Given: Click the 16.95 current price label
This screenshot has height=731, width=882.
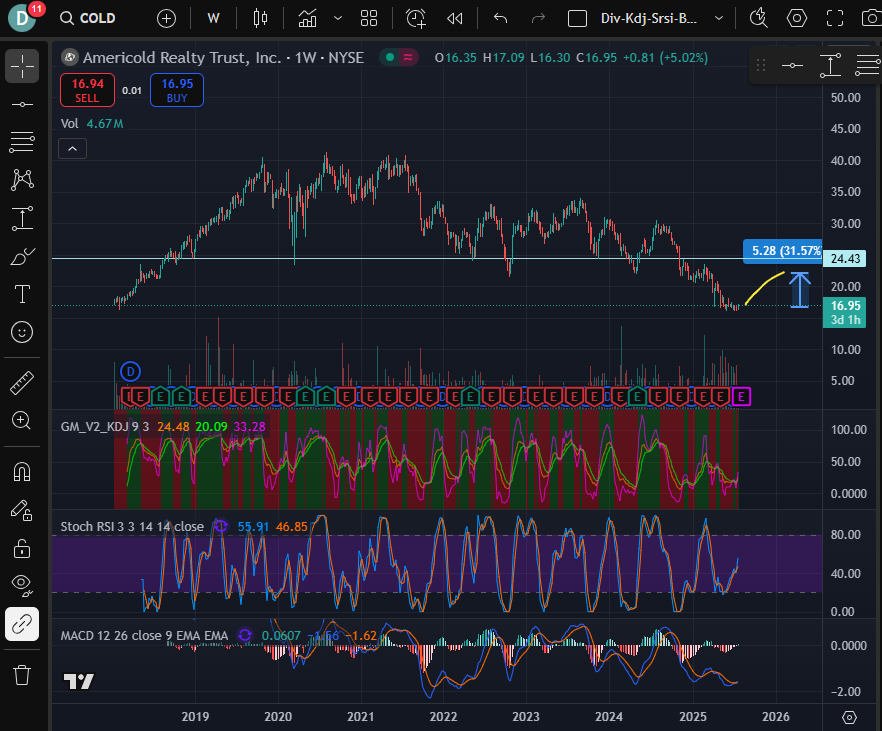Looking at the screenshot, I should tap(845, 312).
